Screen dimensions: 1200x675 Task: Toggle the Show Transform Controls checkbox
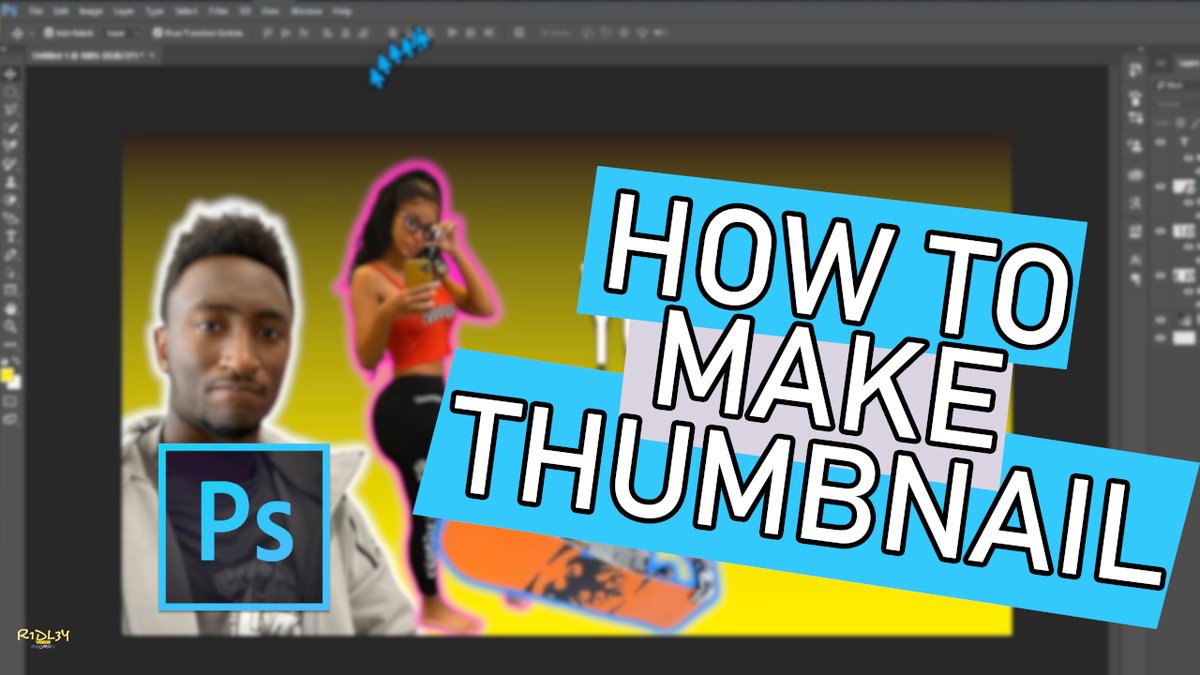[157, 33]
